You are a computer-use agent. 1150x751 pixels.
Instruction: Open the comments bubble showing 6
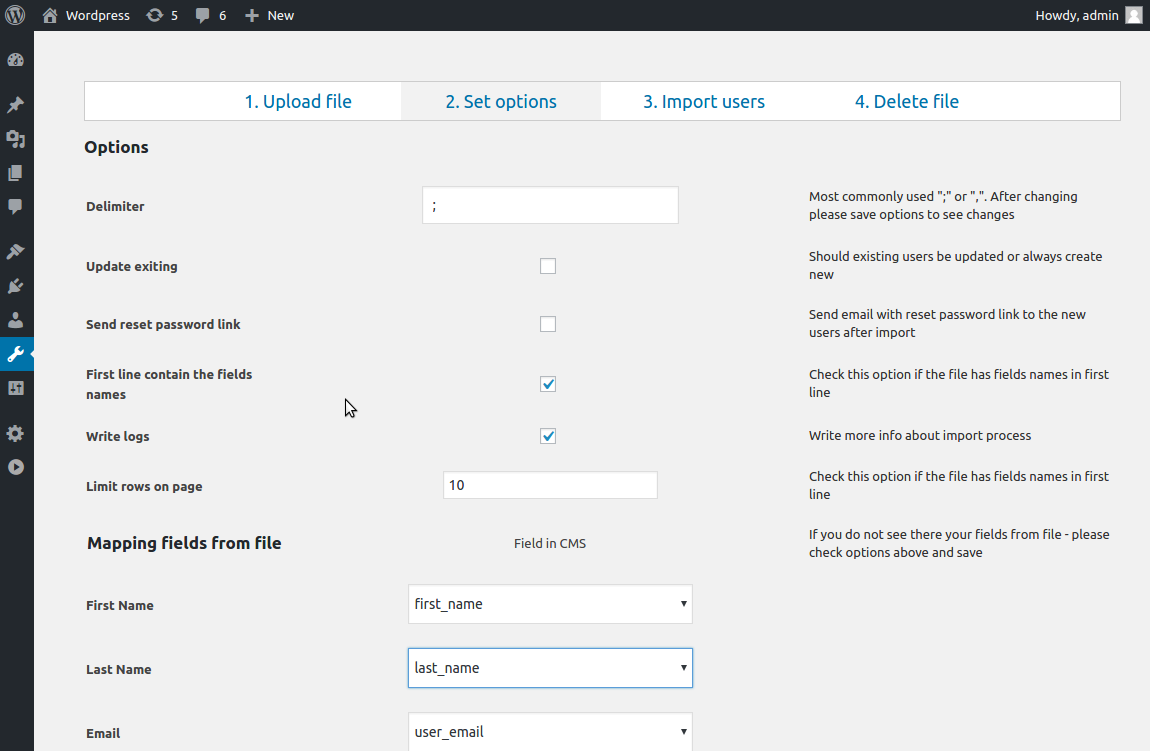(202, 15)
